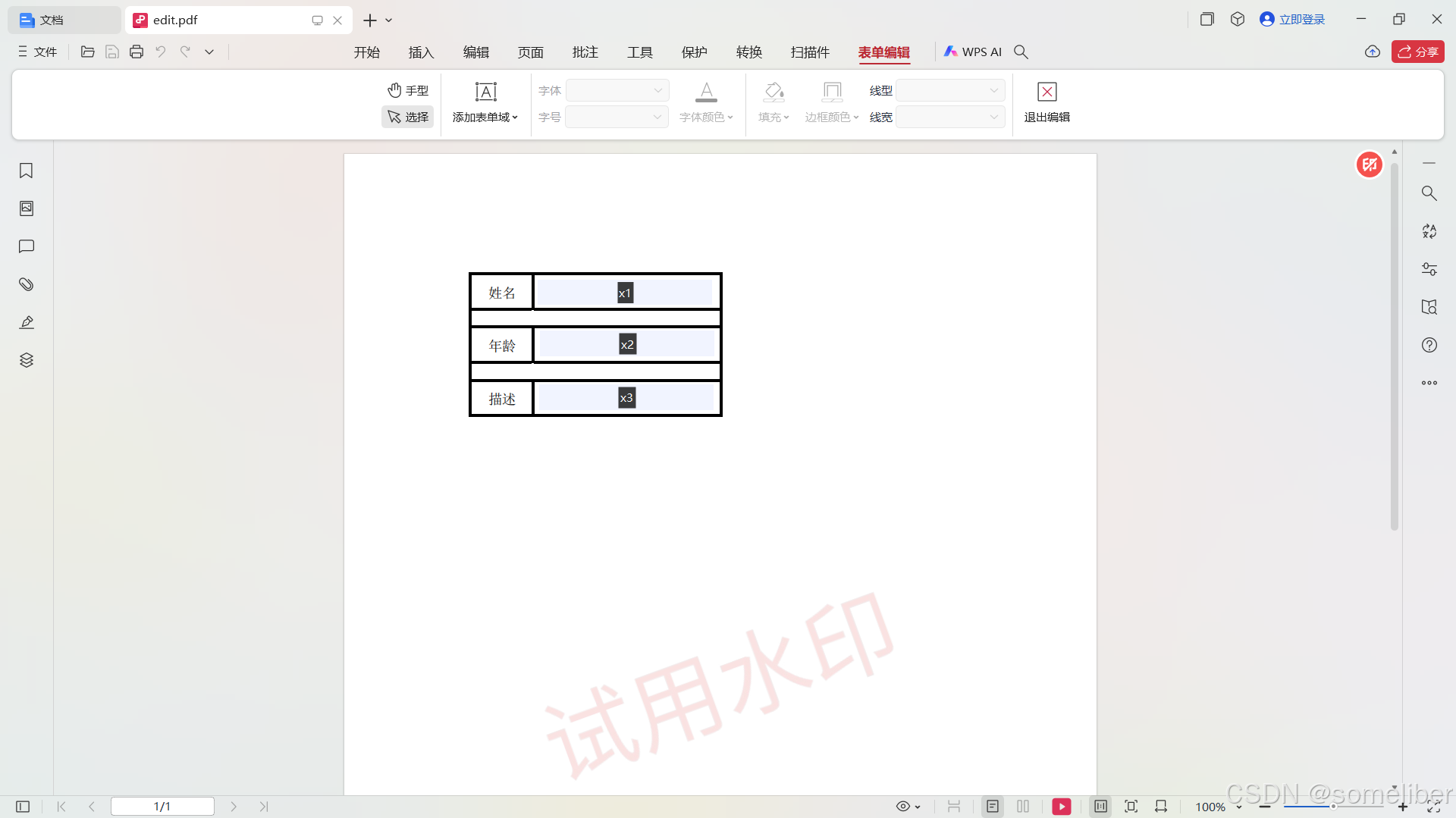
Task: Click the 退出编辑 exit editing button
Action: (1047, 102)
